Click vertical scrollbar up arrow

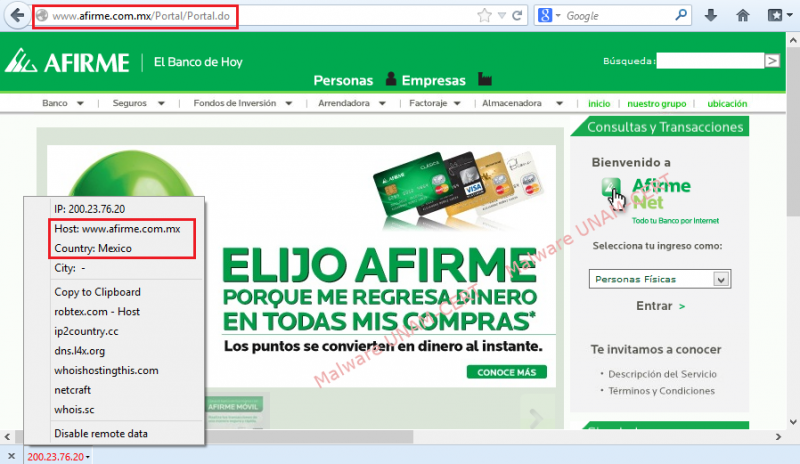pyautogui.click(x=793, y=40)
